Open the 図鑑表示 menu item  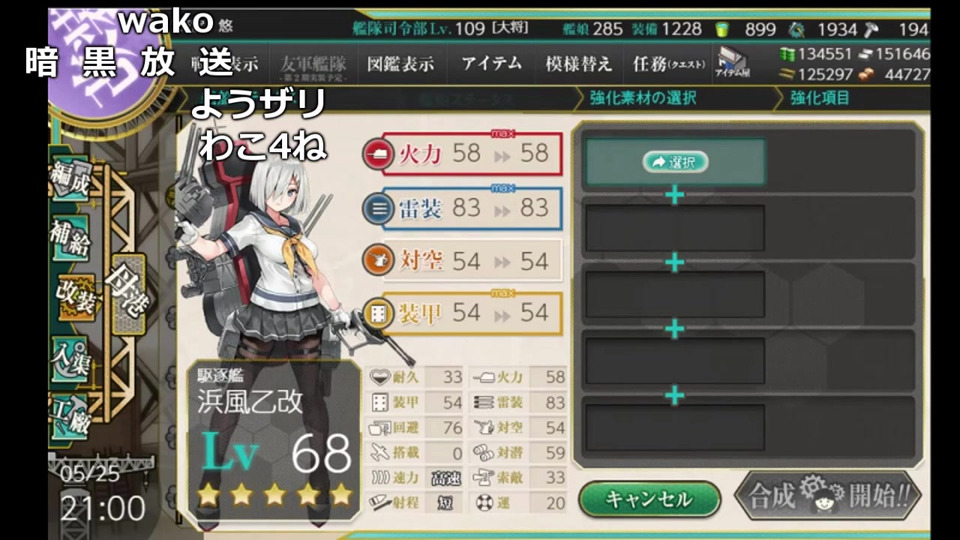click(x=400, y=64)
